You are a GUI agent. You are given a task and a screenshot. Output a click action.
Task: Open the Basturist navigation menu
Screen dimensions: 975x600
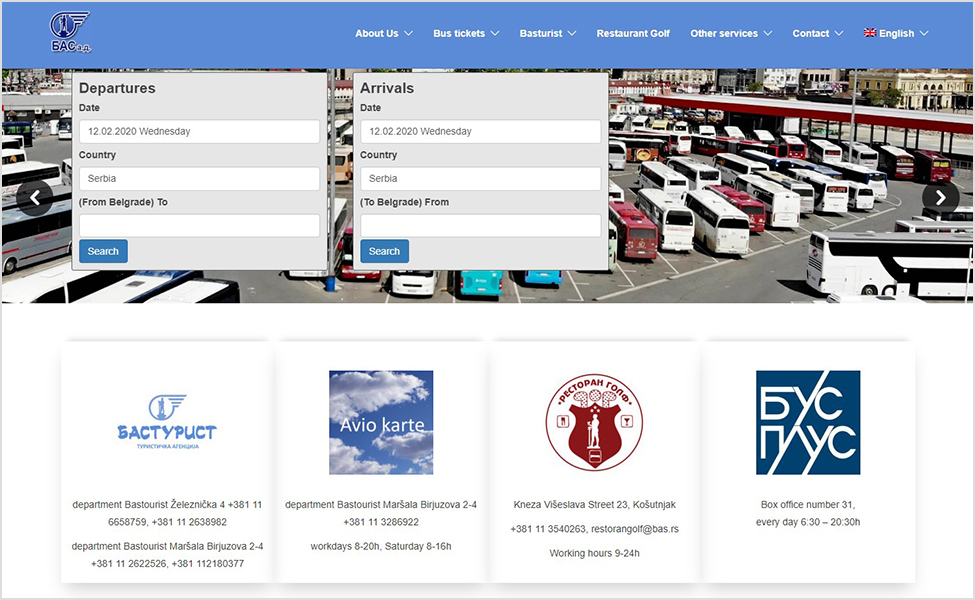click(547, 33)
